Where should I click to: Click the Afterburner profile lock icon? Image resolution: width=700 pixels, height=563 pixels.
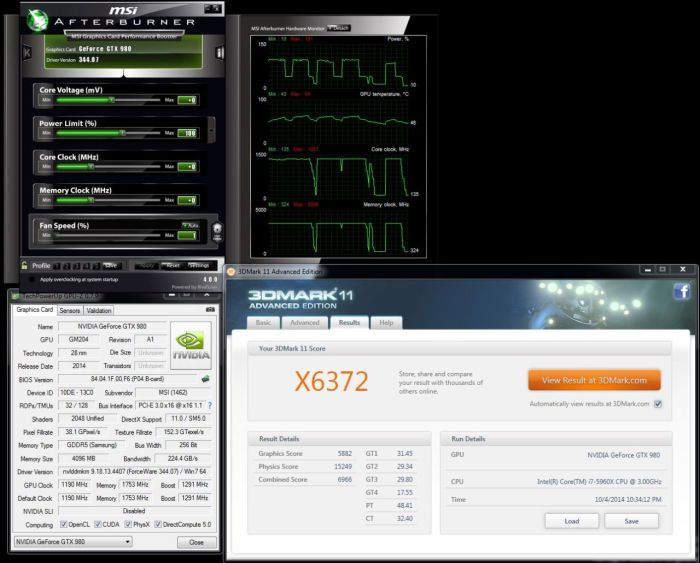point(24,265)
